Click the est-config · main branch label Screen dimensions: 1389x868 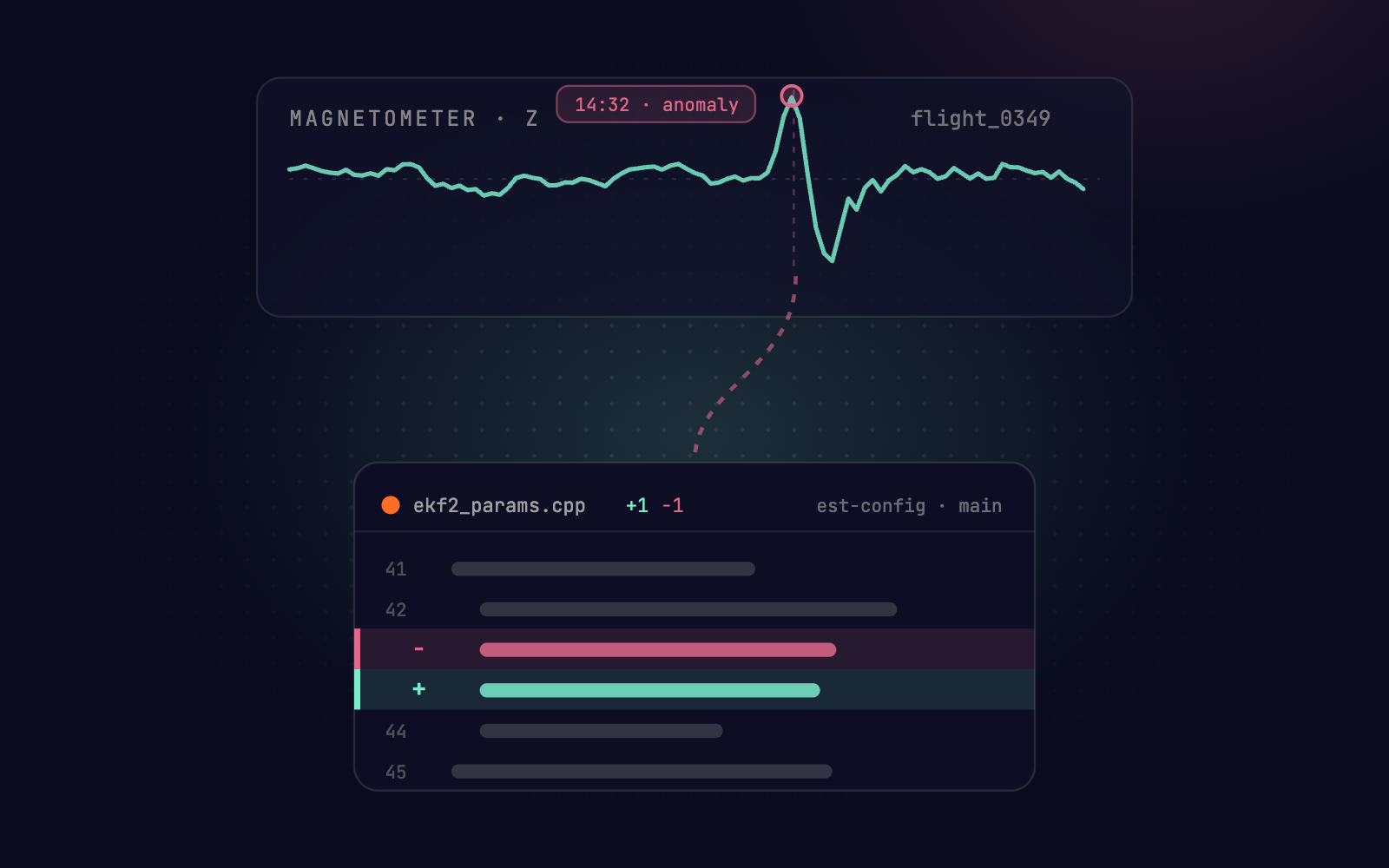coord(909,505)
